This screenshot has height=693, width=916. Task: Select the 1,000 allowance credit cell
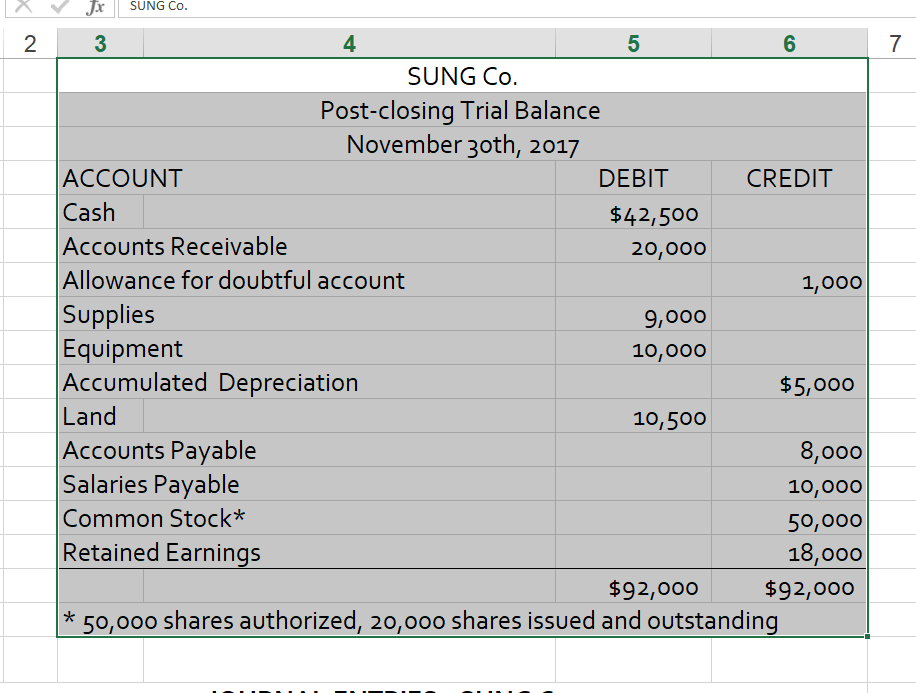tap(789, 279)
